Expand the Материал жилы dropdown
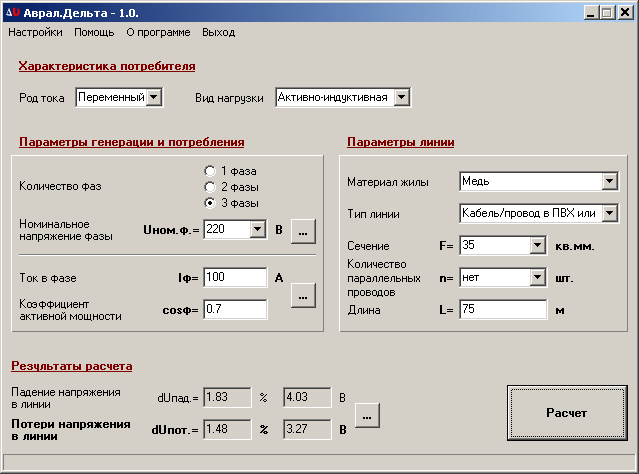This screenshot has height=474, width=639. tap(609, 181)
